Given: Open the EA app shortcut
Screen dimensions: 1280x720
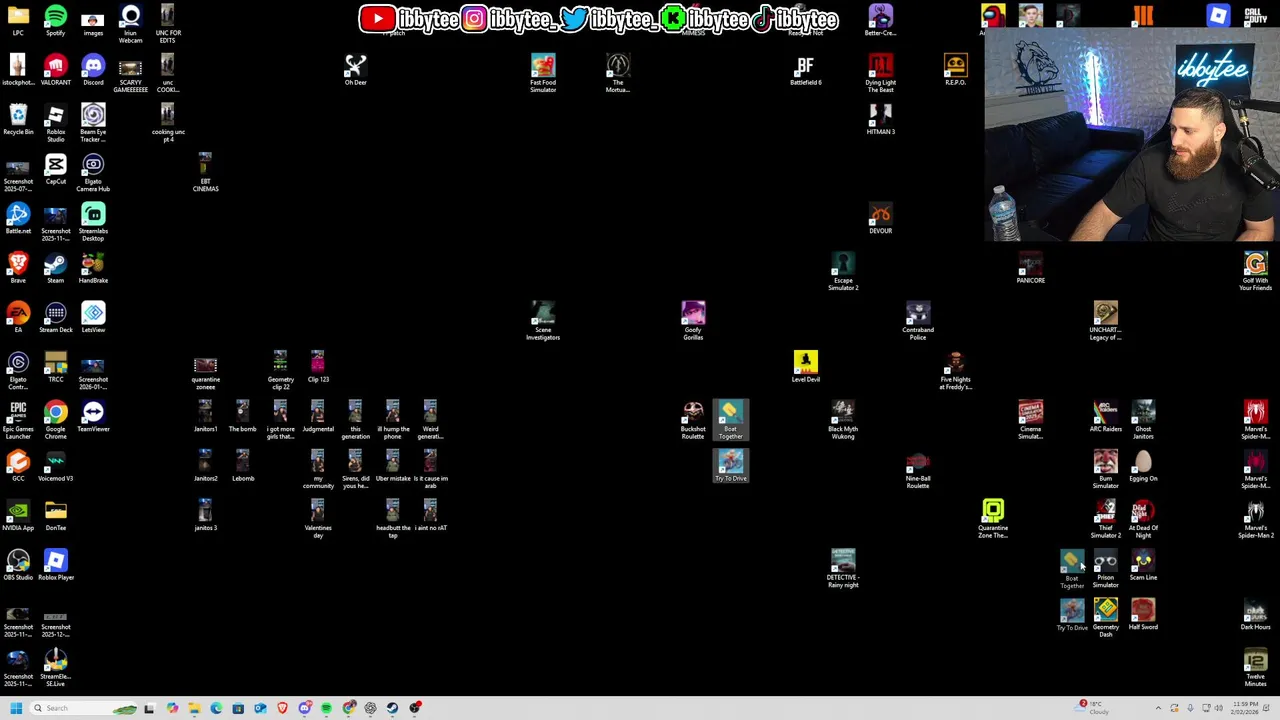Looking at the screenshot, I should (18, 318).
